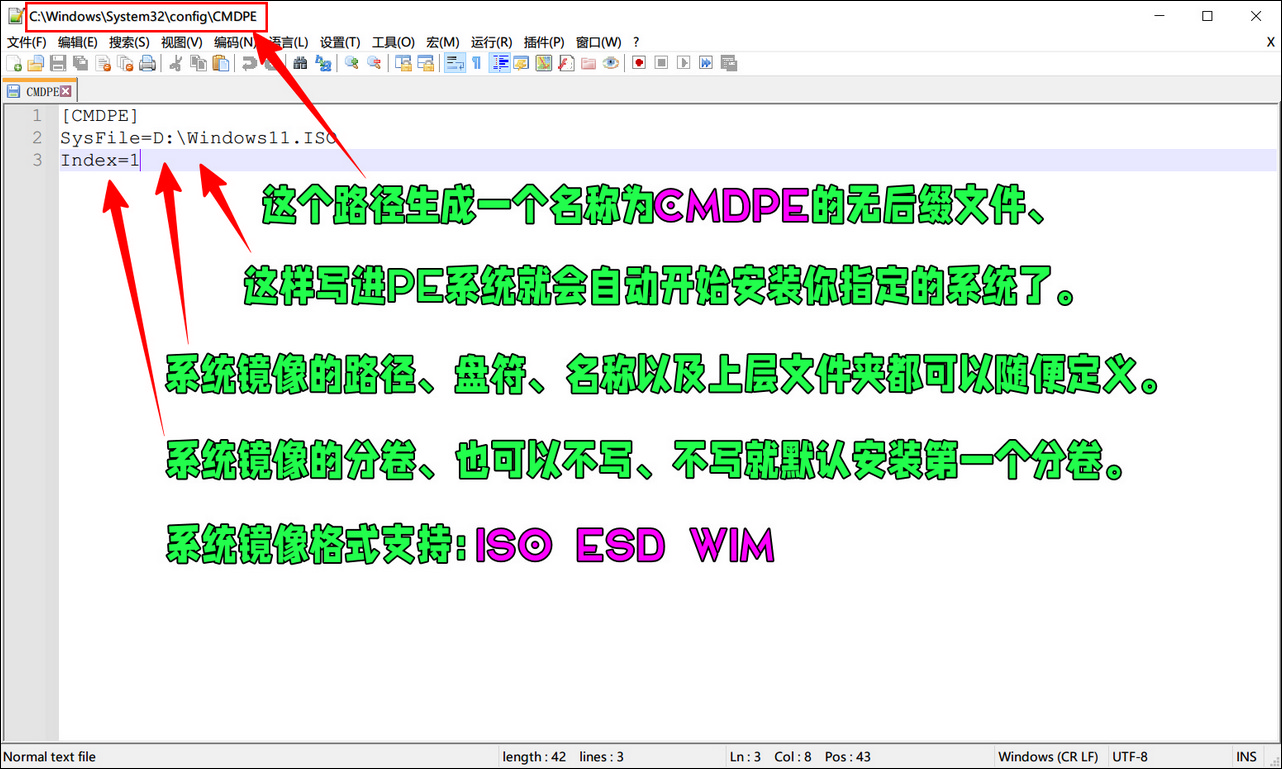Zoom in using the magnifier plus icon

coord(352,63)
